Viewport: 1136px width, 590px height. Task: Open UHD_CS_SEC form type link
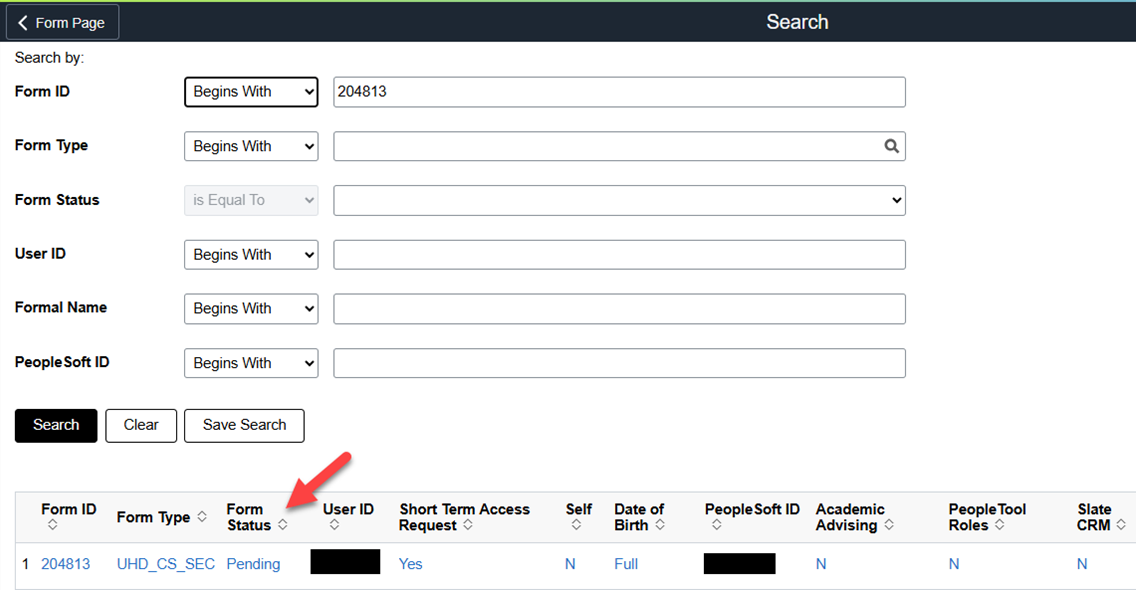point(166,564)
